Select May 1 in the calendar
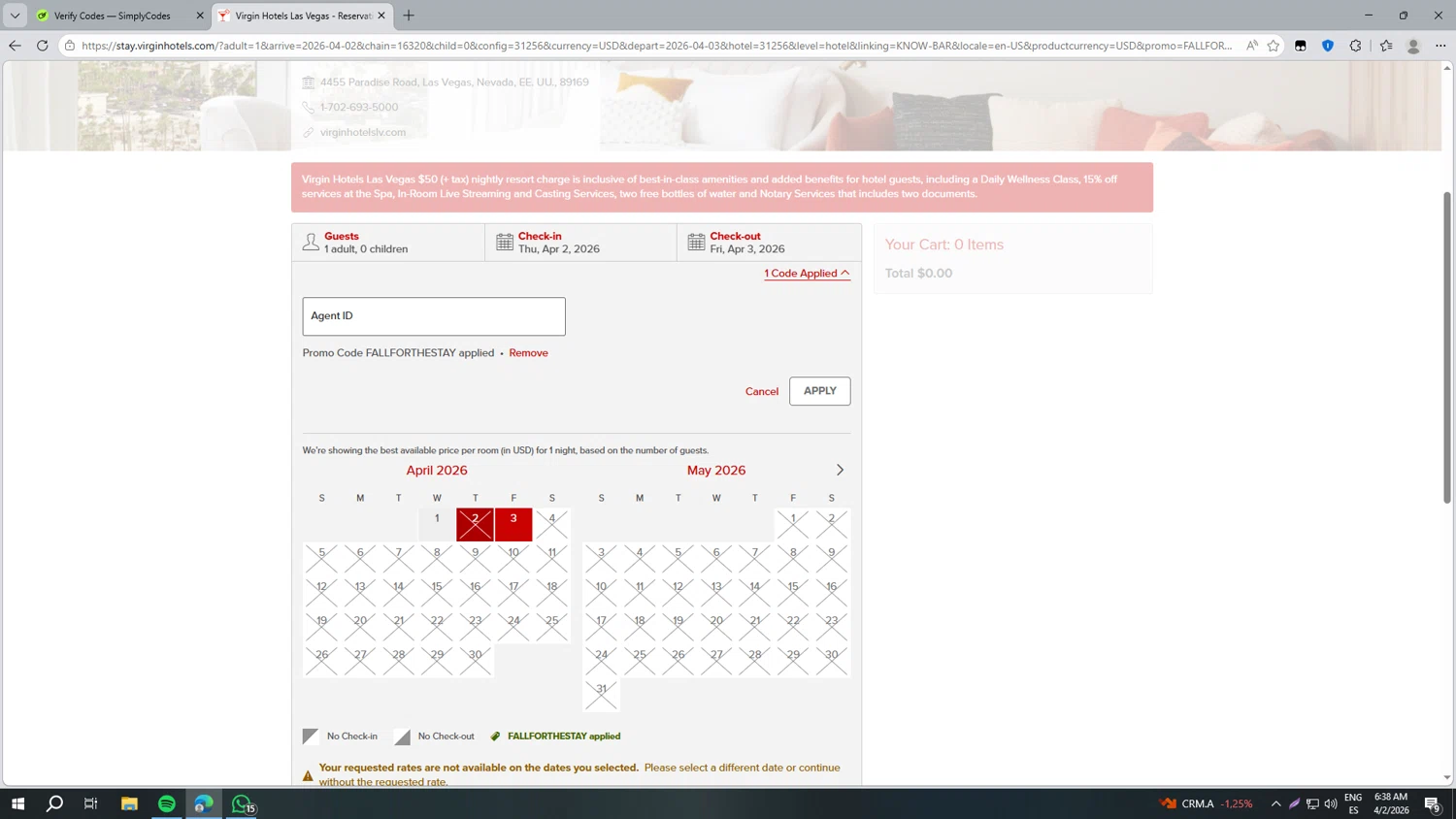1456x819 pixels. click(x=793, y=524)
